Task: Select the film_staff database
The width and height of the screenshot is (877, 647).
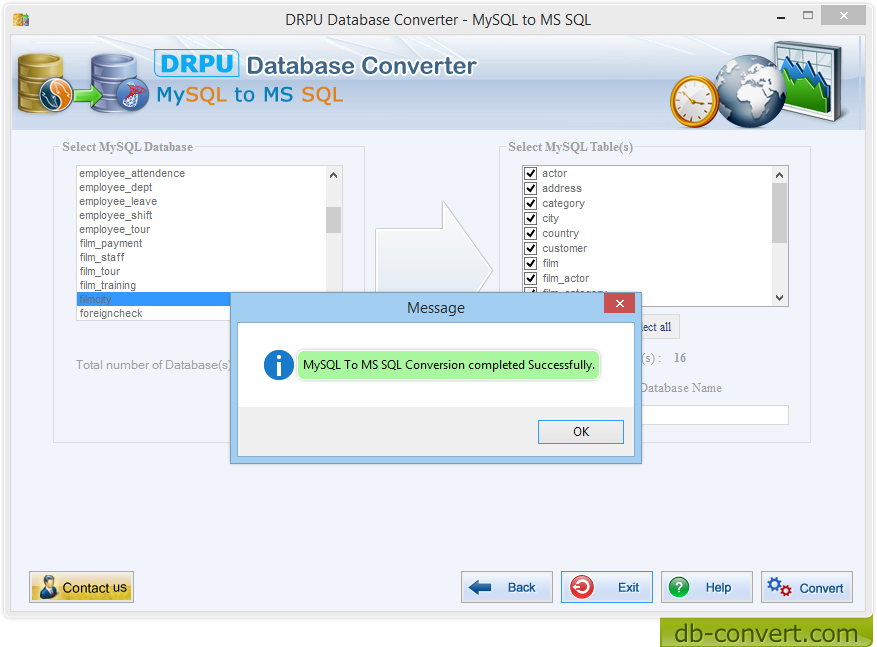Action: (x=201, y=257)
